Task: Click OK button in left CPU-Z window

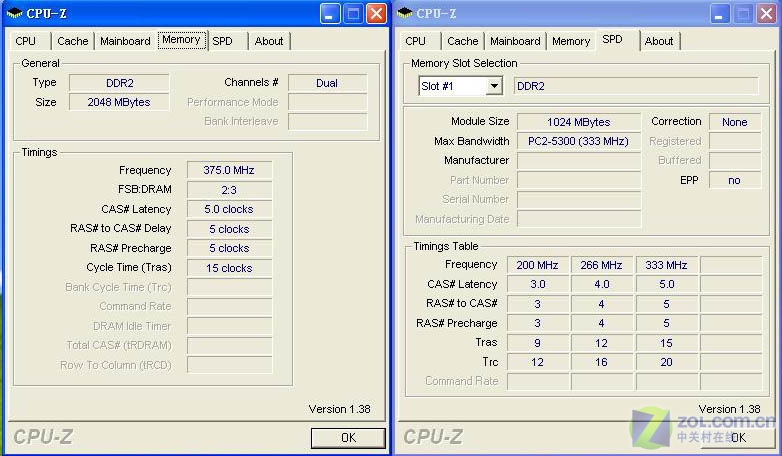Action: pos(348,438)
